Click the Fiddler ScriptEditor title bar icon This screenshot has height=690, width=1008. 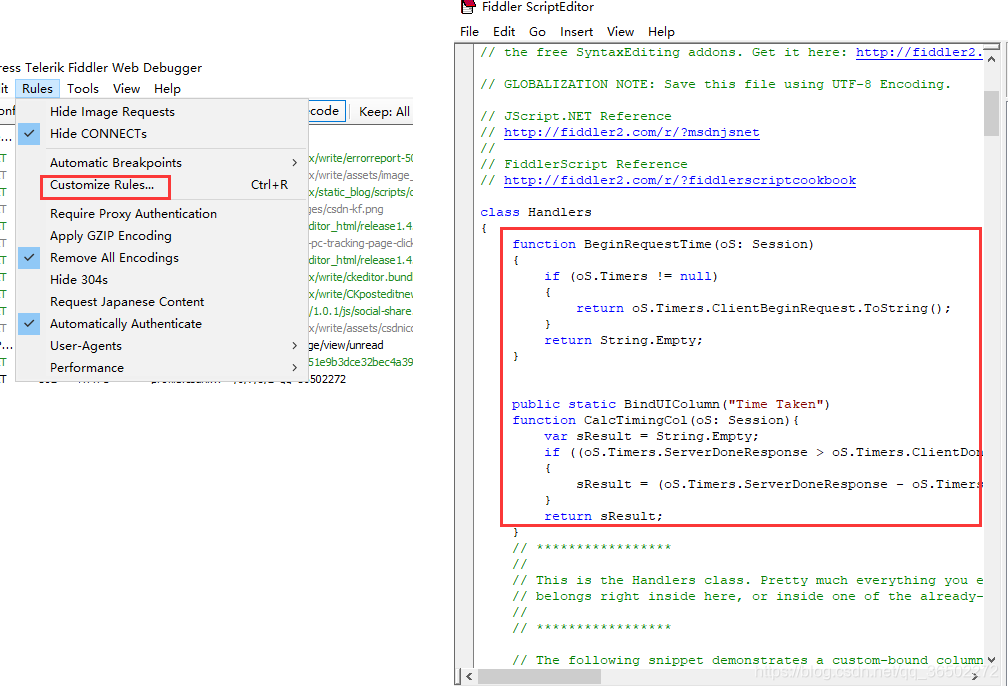point(469,7)
